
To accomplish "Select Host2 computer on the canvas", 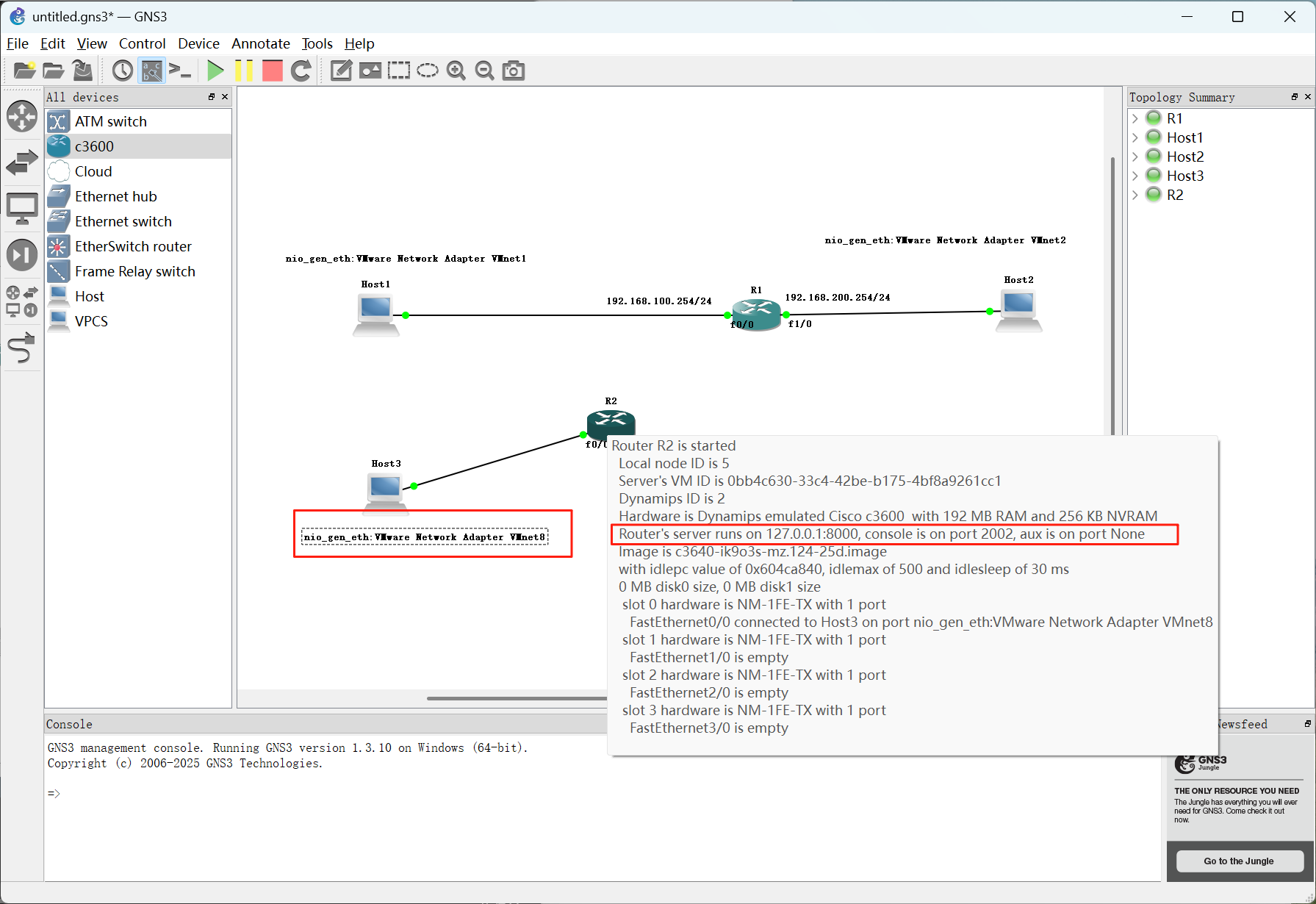I will tap(1019, 311).
